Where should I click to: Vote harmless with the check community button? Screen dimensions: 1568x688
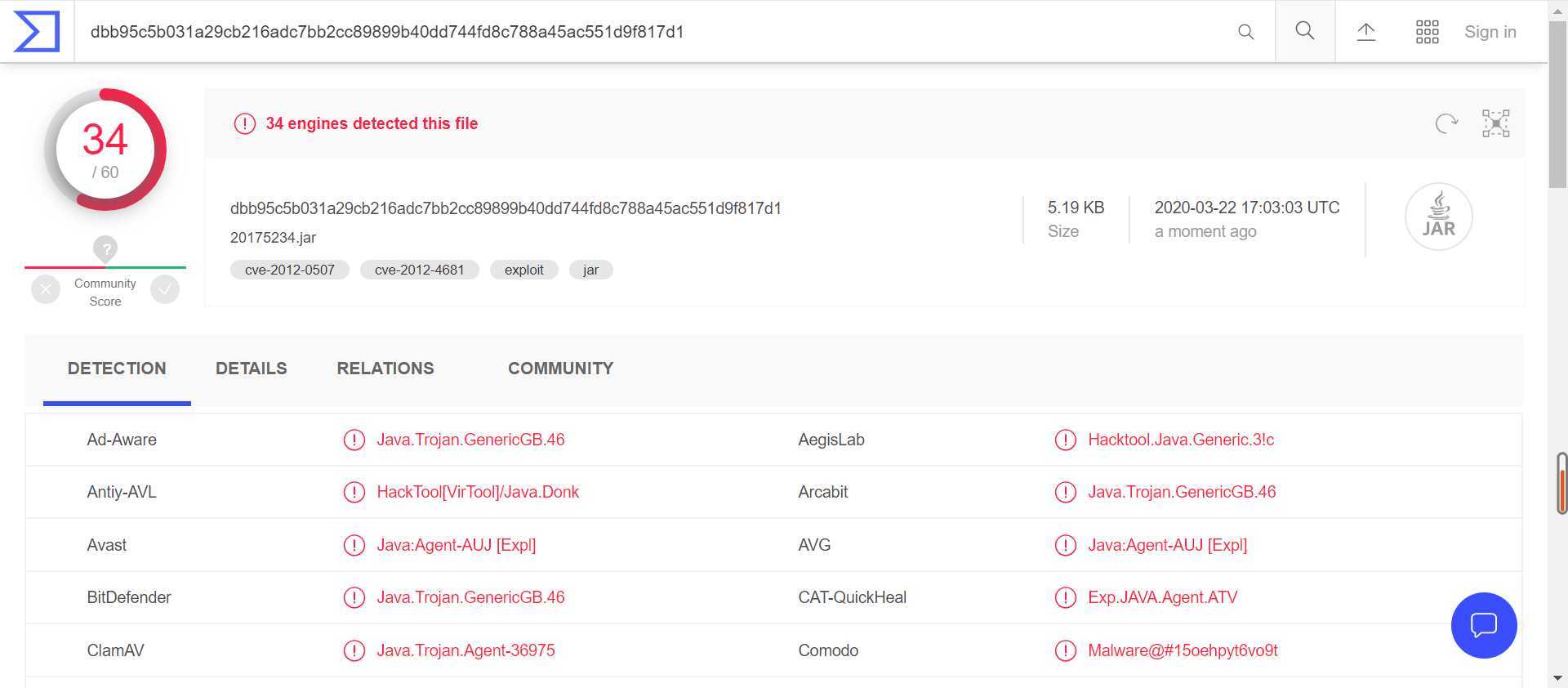[165, 289]
